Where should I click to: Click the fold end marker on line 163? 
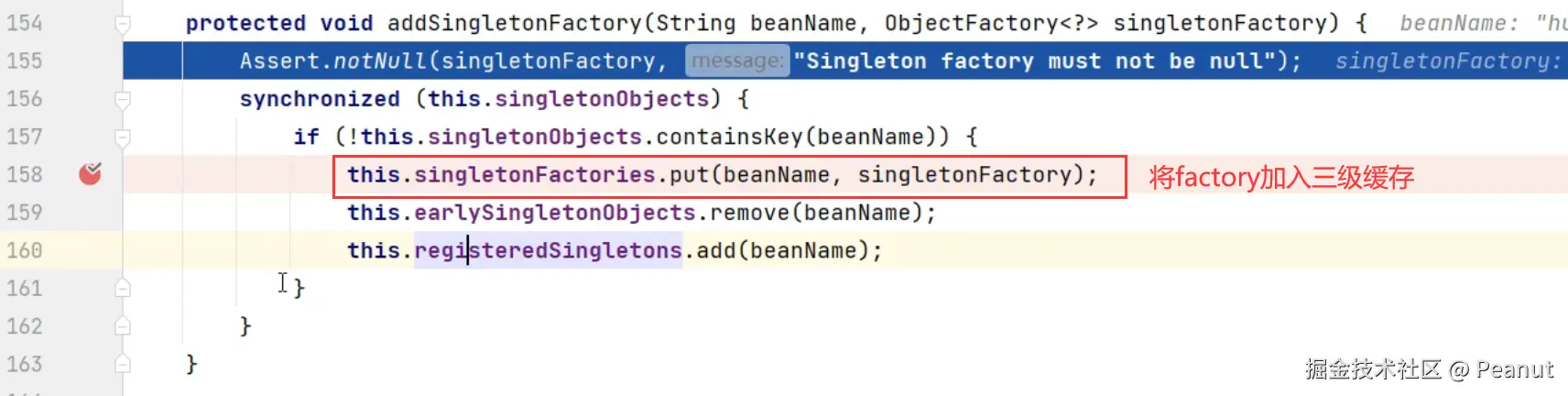pos(122,364)
